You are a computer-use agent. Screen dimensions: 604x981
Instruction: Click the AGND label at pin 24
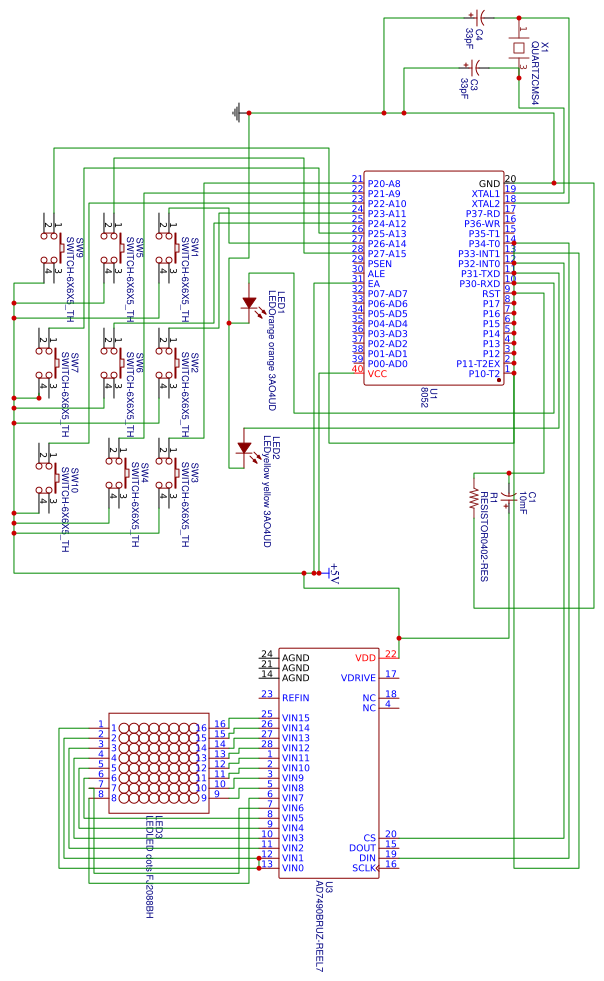coord(296,658)
